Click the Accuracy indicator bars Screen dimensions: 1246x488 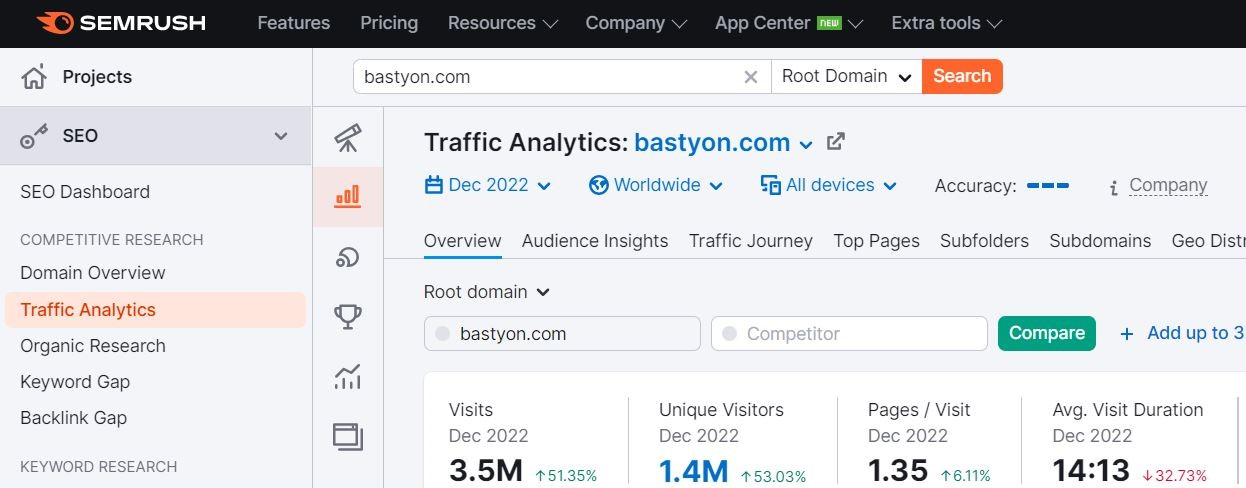tap(1048, 186)
